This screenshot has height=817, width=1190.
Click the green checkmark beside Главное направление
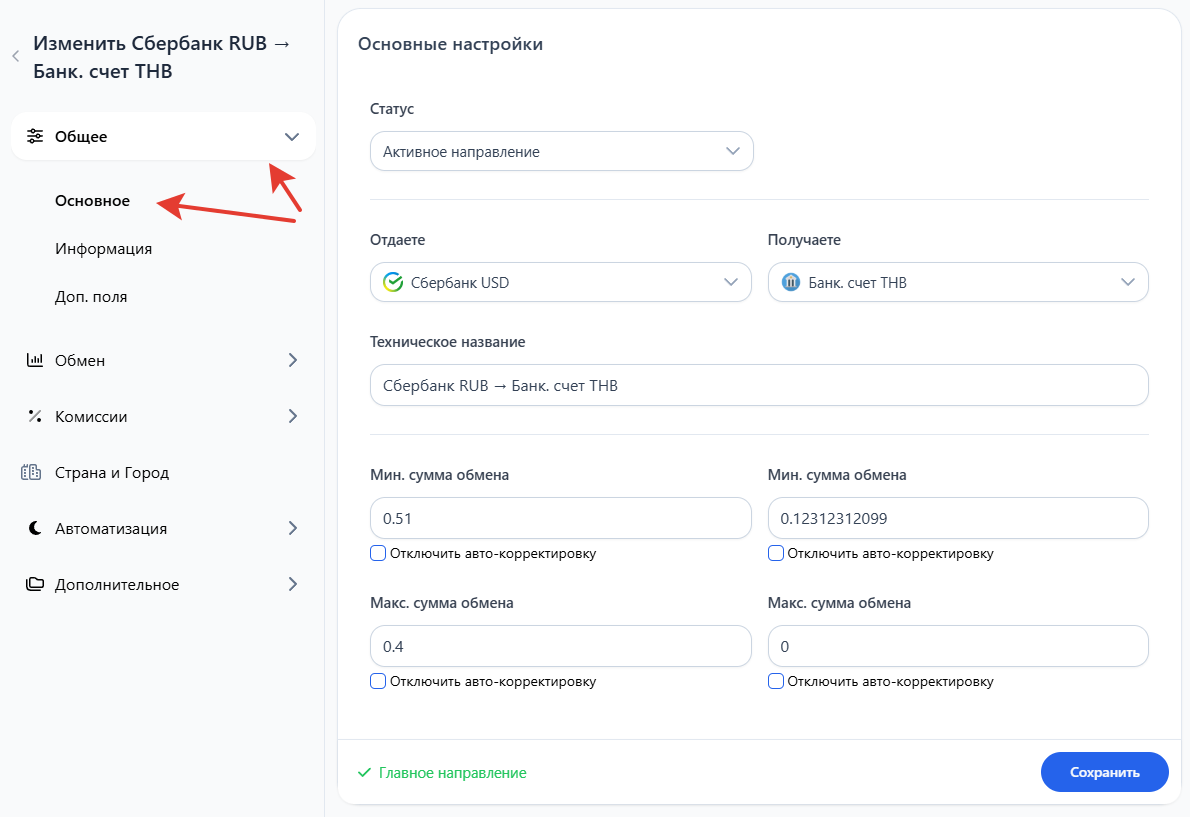(364, 772)
